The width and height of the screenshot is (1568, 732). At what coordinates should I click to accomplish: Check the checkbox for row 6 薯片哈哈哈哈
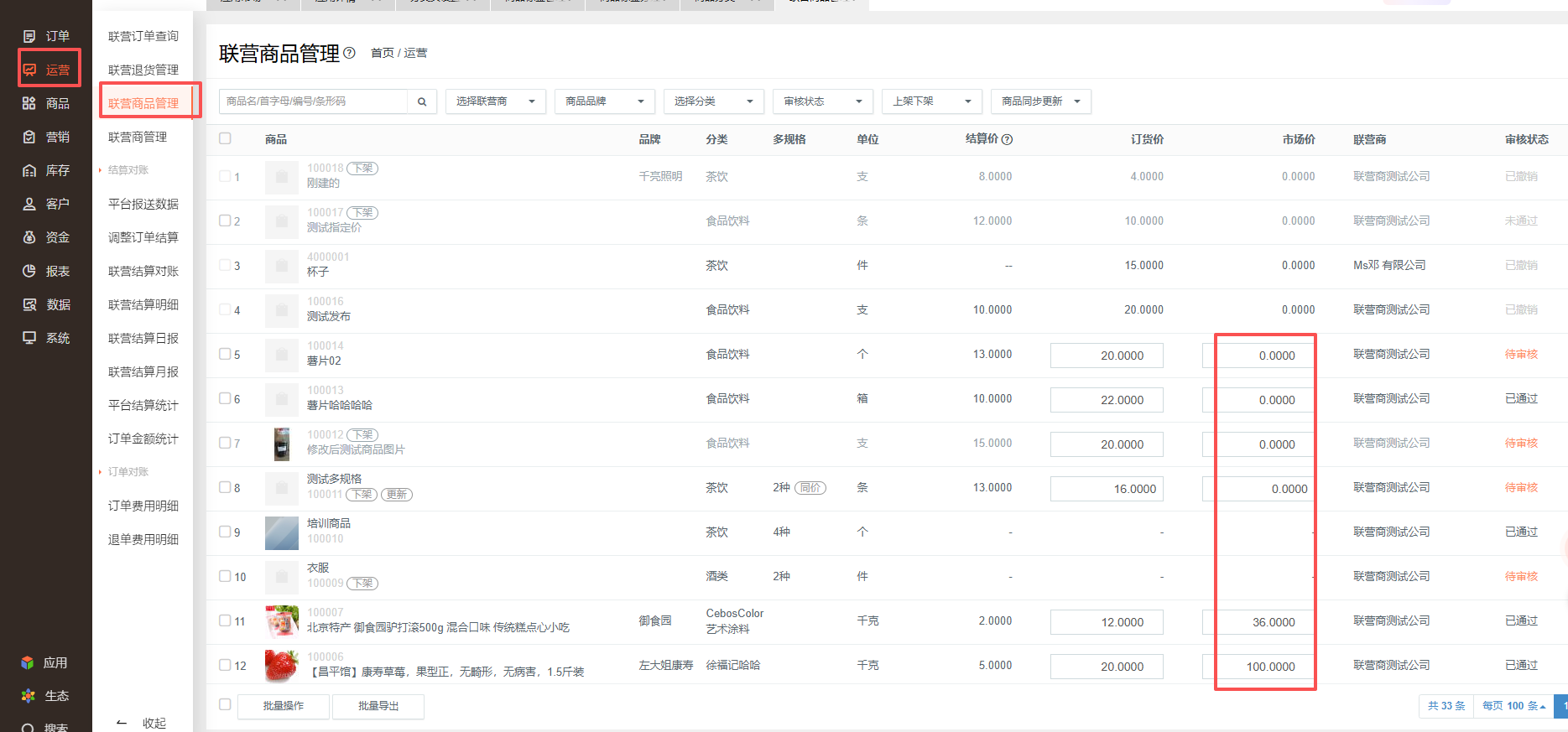pos(225,398)
